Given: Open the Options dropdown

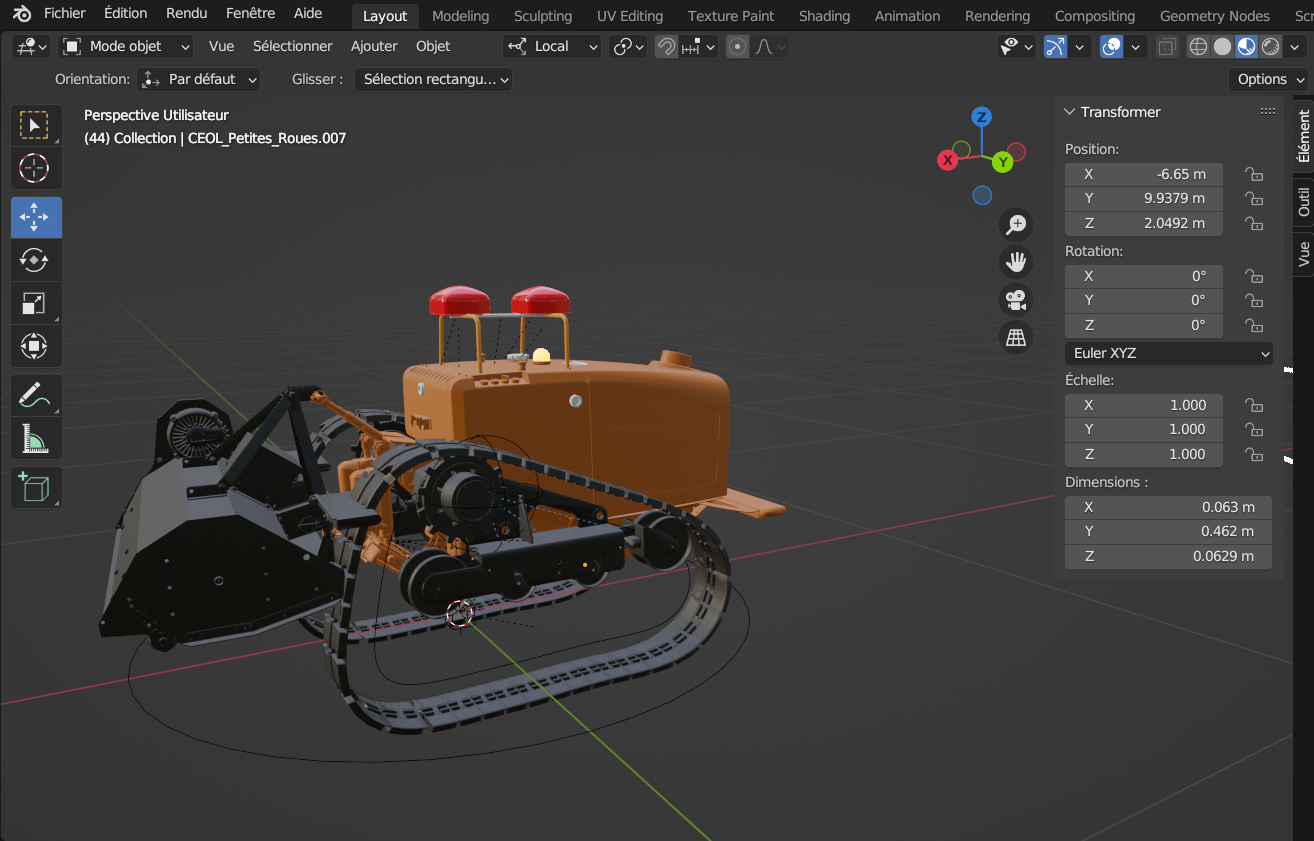Looking at the screenshot, I should click(x=1269, y=79).
